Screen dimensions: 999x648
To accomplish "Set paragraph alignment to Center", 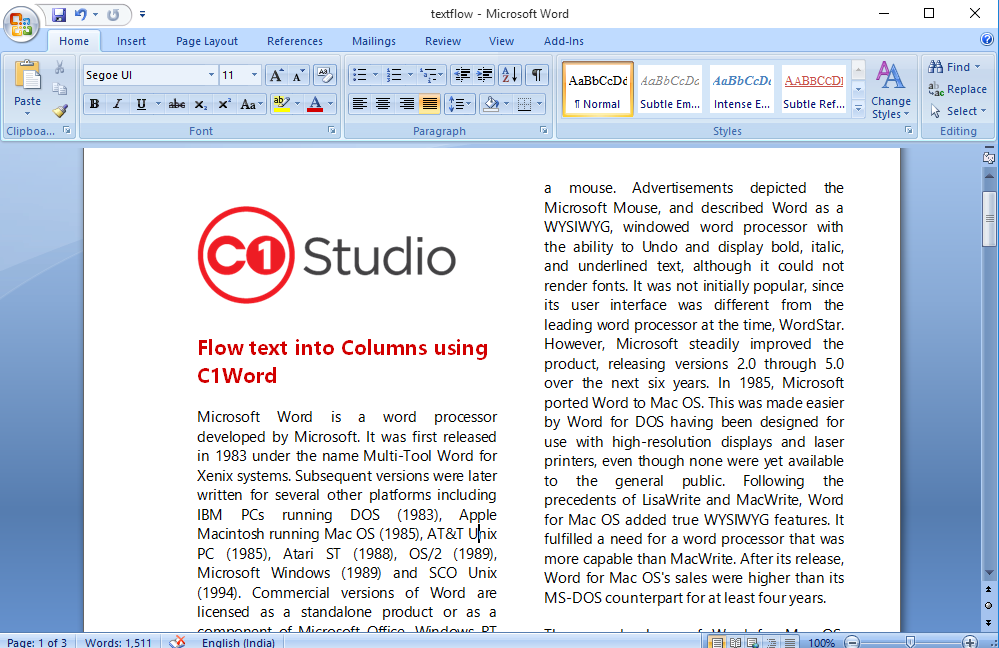I will click(x=383, y=104).
